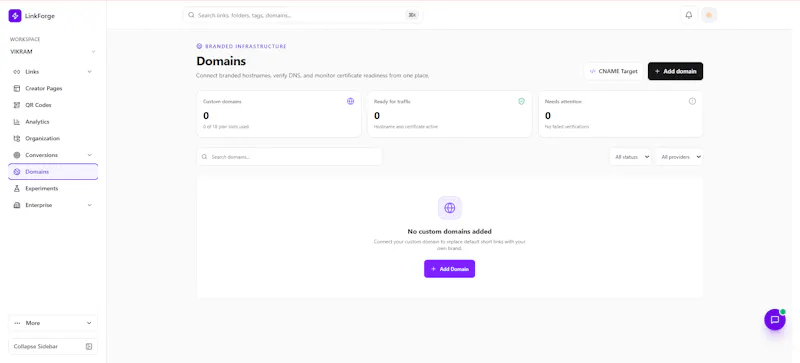Click the Branded Infrastructure label icon
The width and height of the screenshot is (800, 363).
pyautogui.click(x=199, y=46)
